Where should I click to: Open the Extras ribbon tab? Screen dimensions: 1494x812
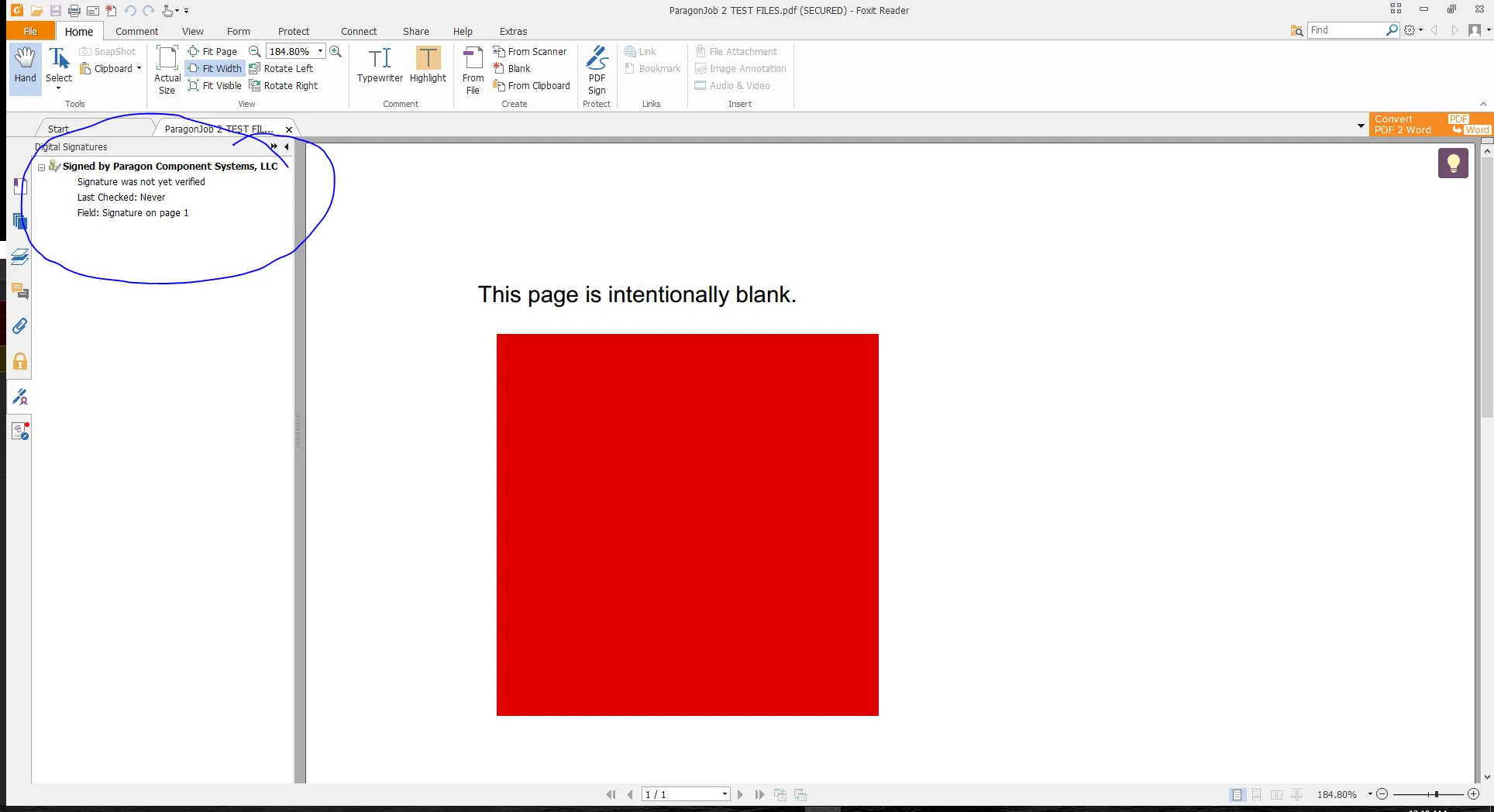tap(513, 31)
